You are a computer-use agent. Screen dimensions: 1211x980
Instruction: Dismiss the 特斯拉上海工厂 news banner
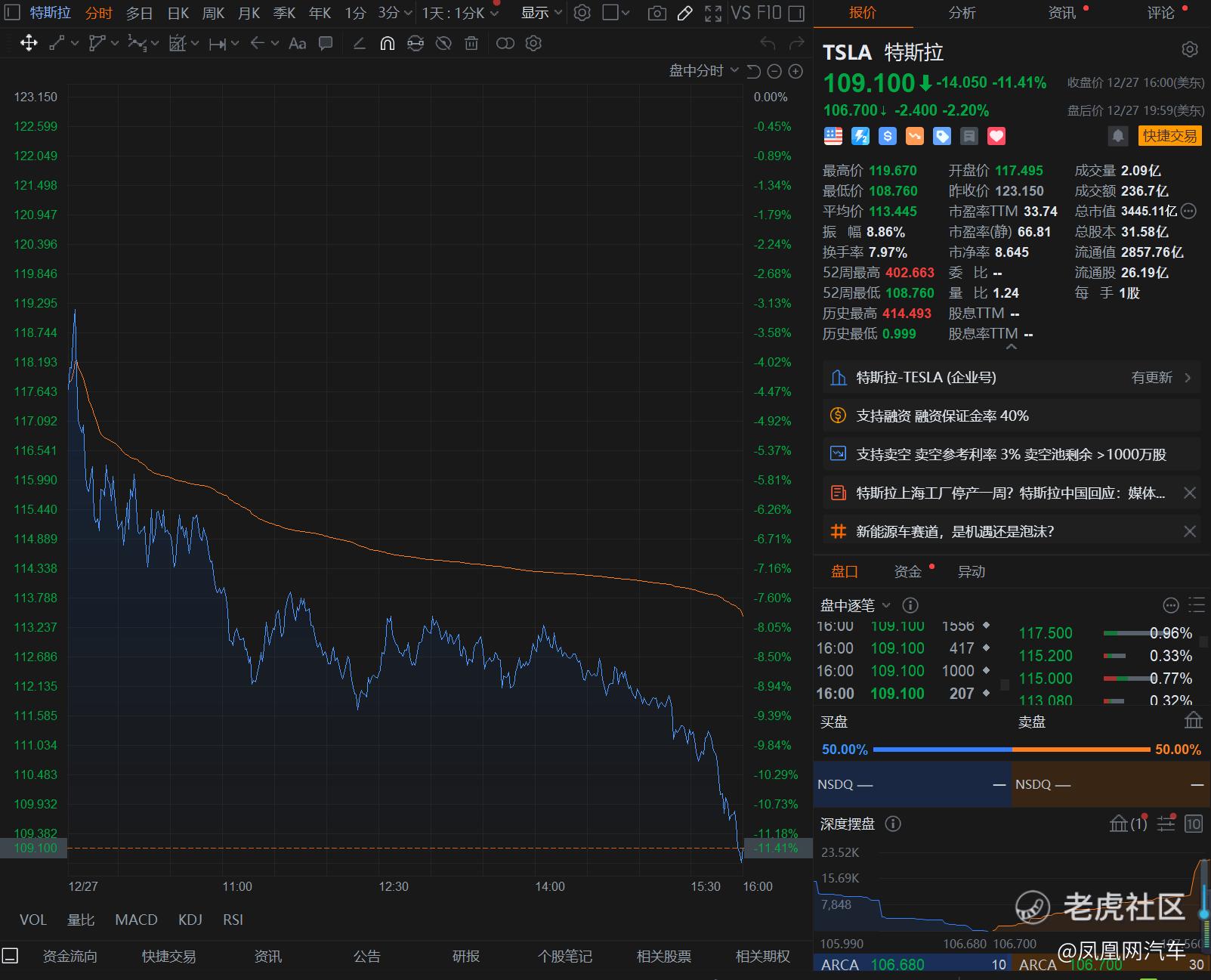(x=1189, y=493)
